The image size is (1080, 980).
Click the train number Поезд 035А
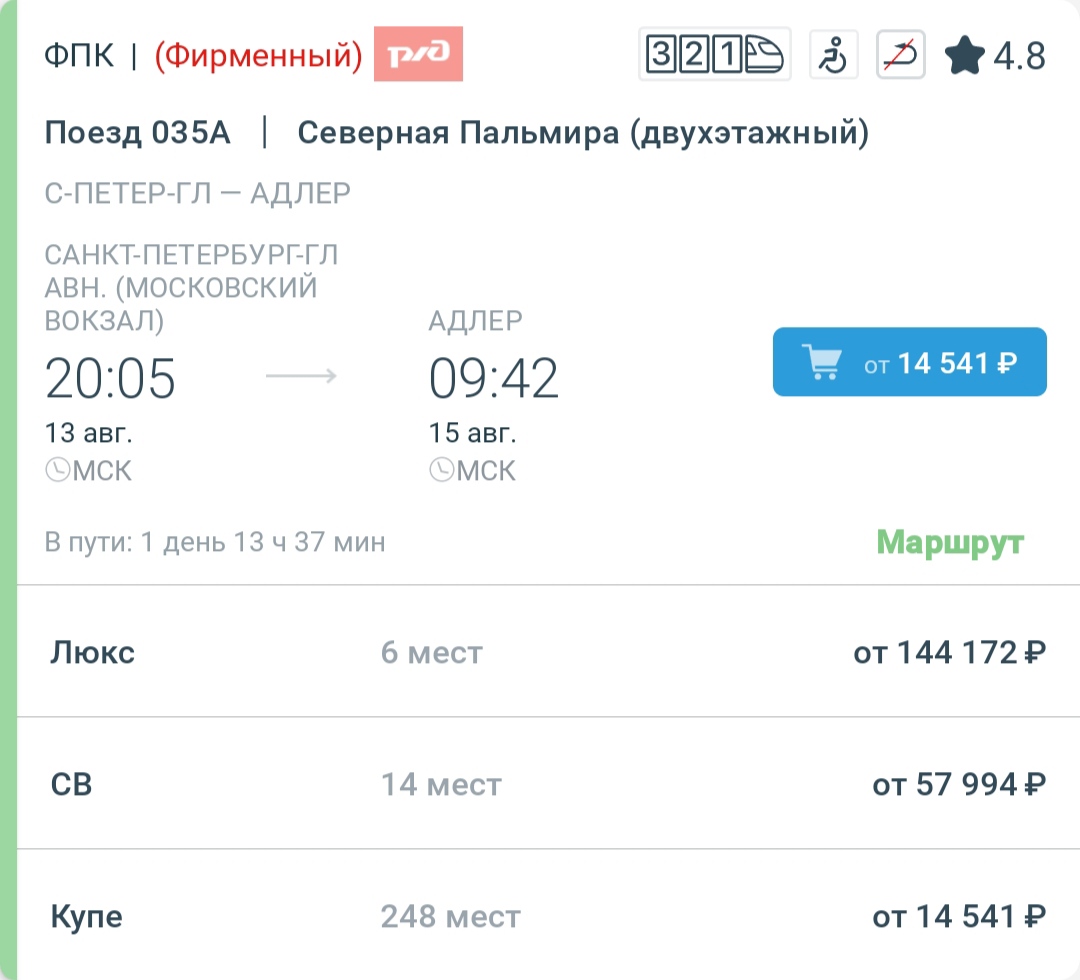point(137,132)
